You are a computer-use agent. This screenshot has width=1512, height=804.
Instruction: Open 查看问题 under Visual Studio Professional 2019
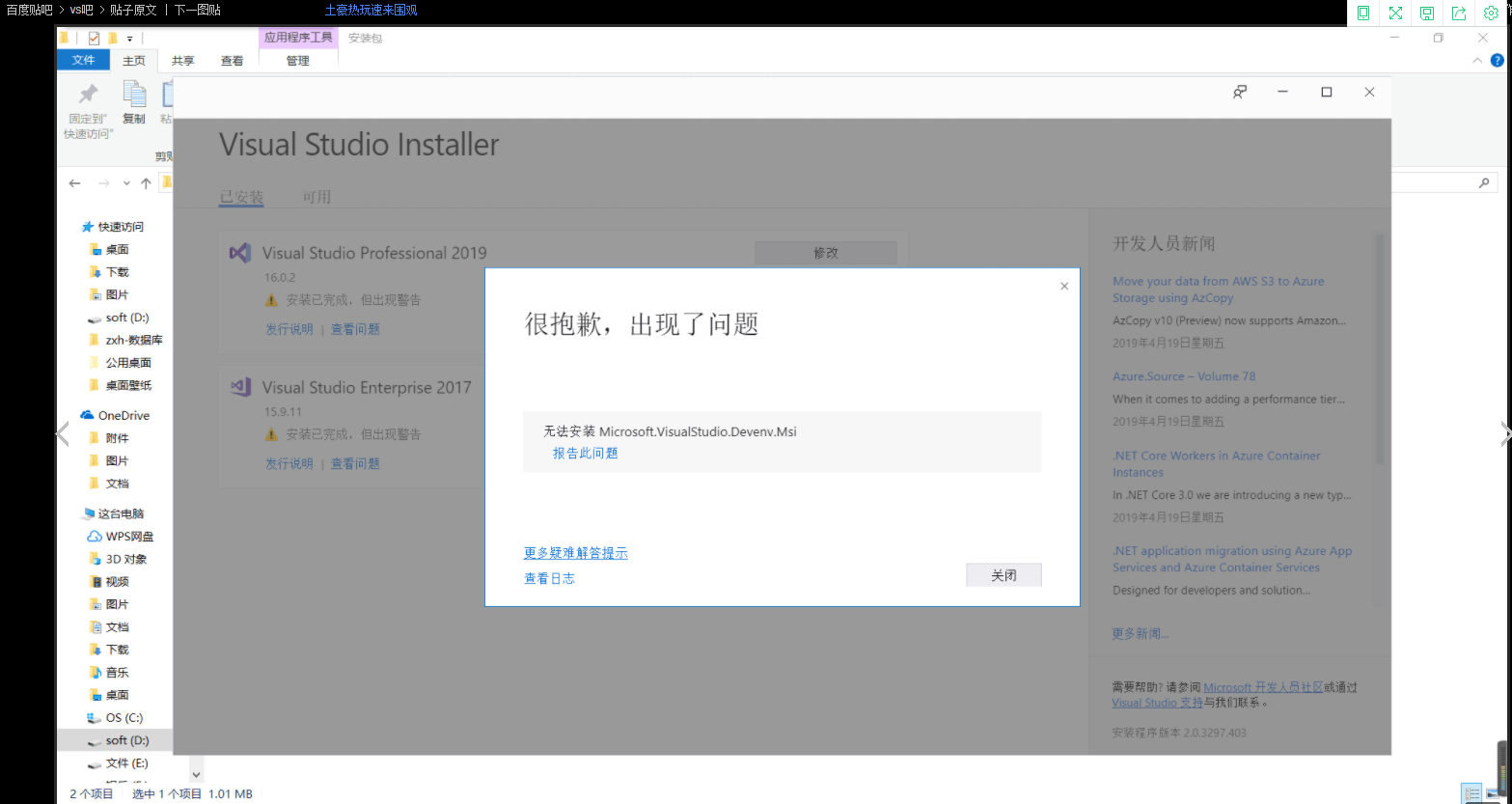tap(355, 329)
